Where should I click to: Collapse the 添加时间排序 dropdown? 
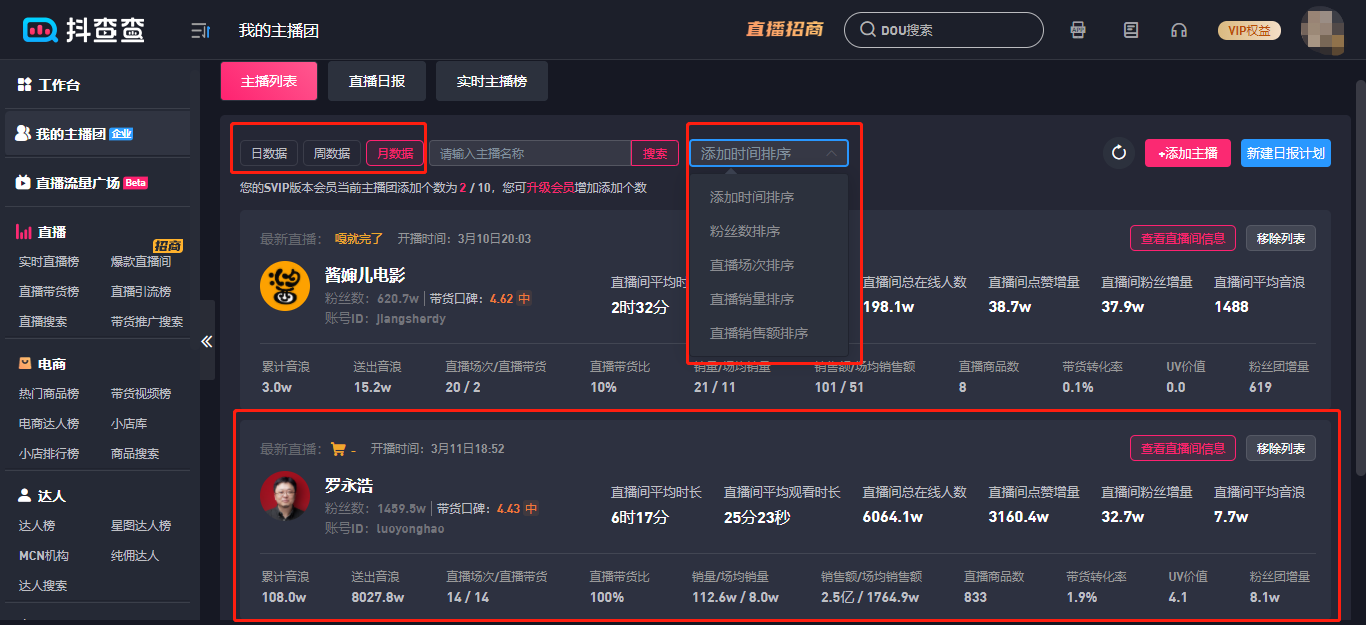point(768,153)
